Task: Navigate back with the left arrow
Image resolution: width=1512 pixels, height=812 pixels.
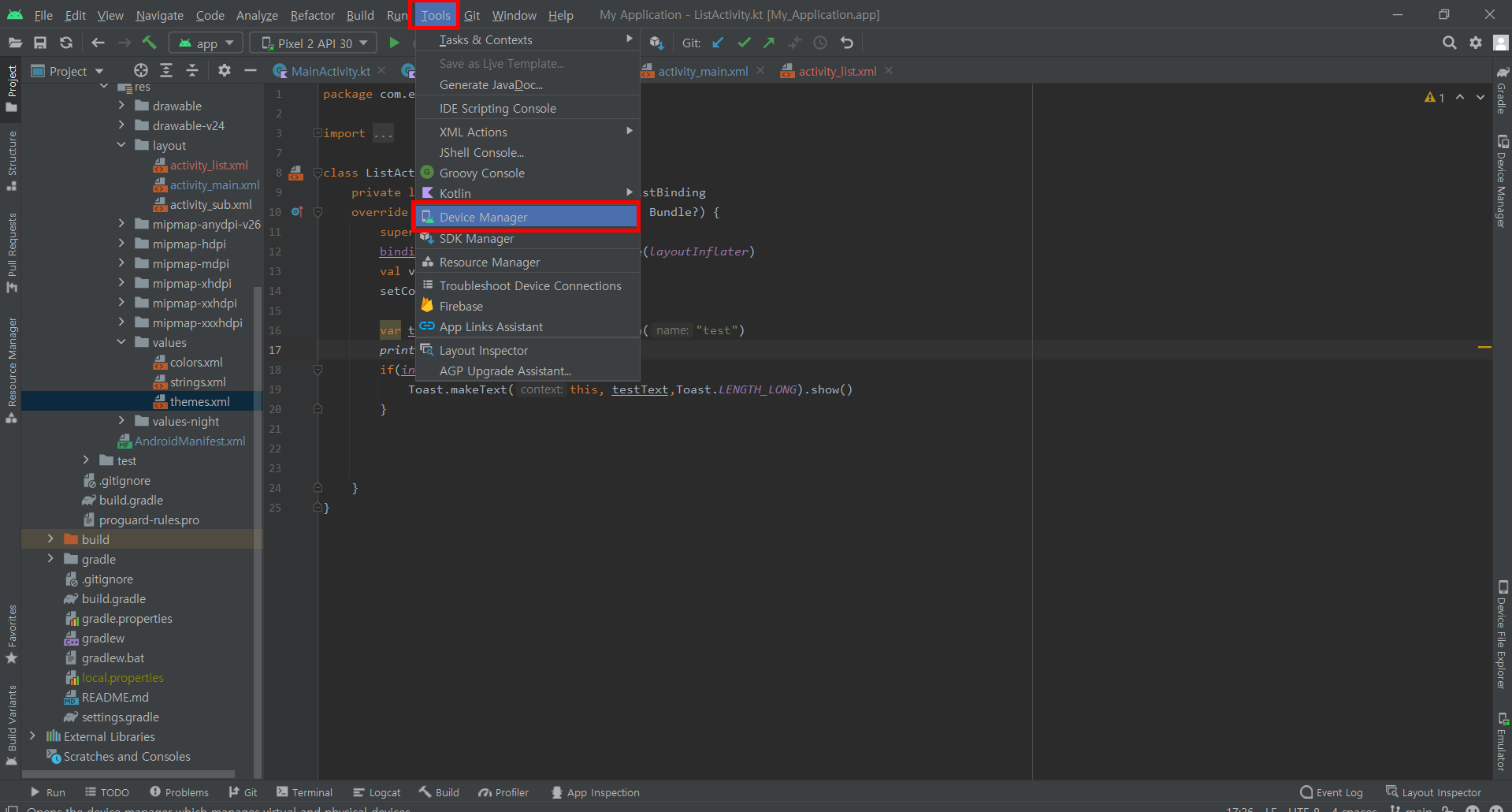Action: coord(98,43)
